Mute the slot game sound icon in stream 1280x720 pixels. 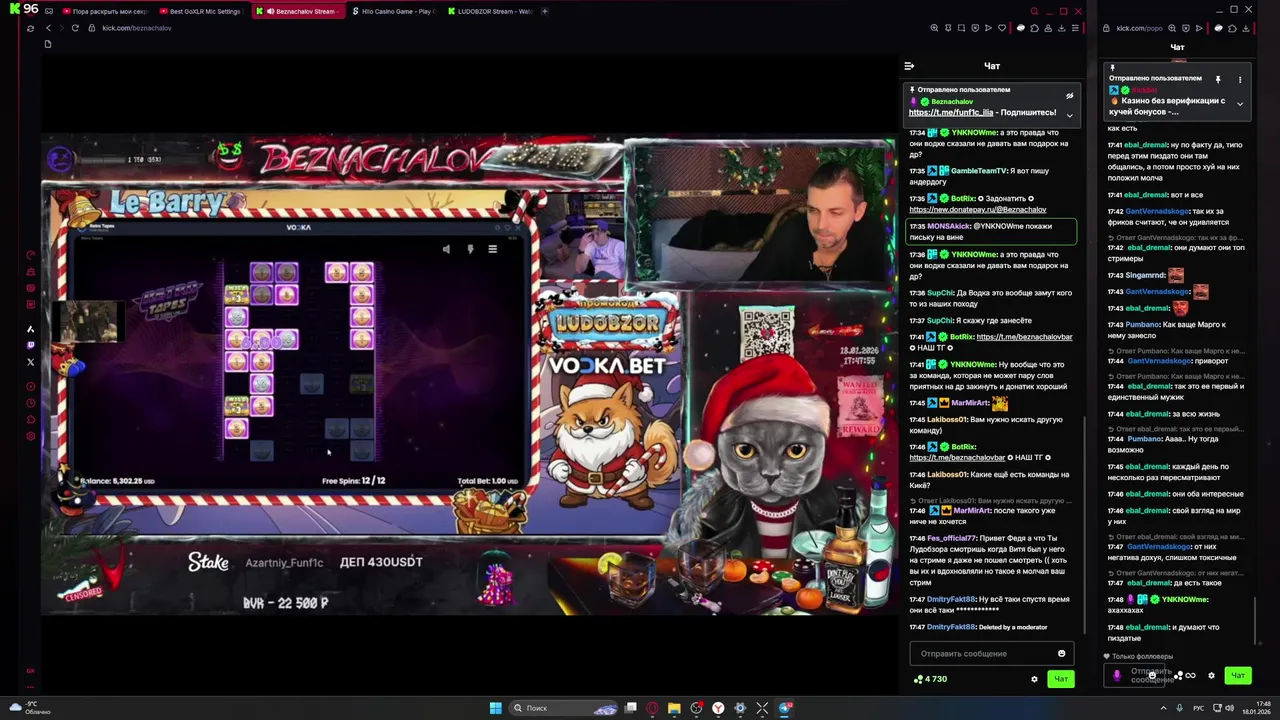446,249
